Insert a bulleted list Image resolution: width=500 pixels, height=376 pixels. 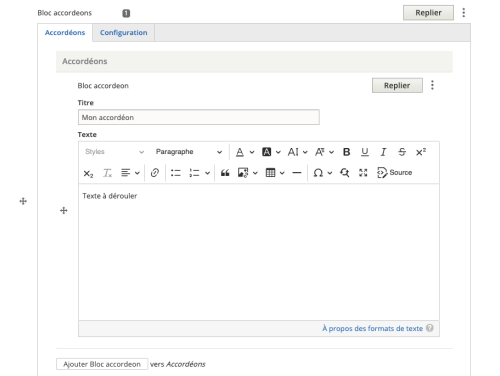pyautogui.click(x=176, y=173)
